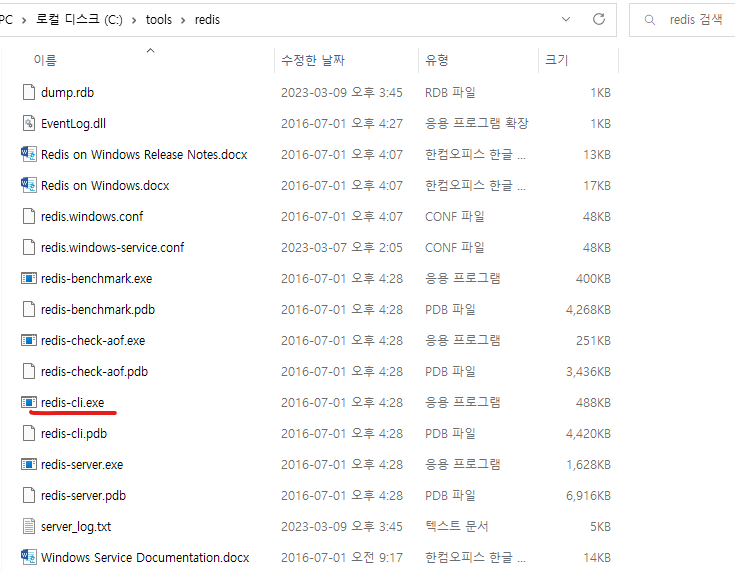Screen dimensions: 735x573
Task: Select the file name Redis on Windows.docx
Action: tap(105, 185)
